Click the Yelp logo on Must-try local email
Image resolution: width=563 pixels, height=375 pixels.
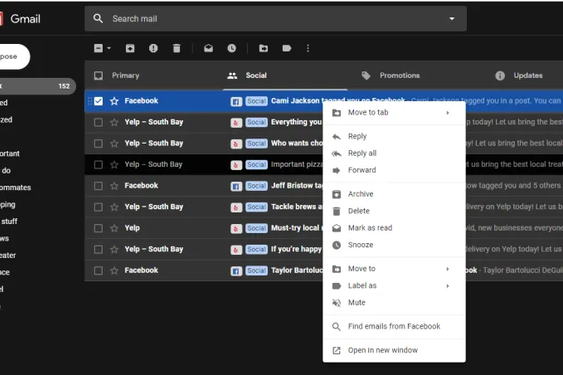(236, 228)
